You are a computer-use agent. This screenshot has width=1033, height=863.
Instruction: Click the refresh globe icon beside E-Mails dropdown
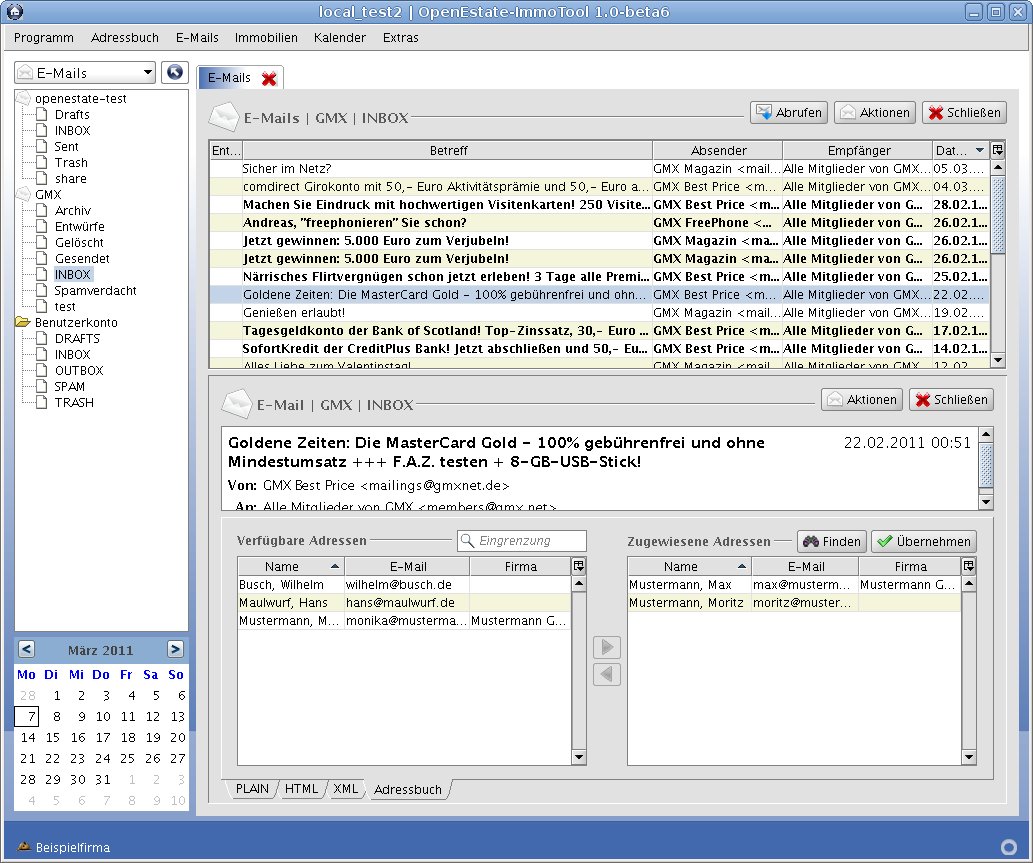(175, 72)
